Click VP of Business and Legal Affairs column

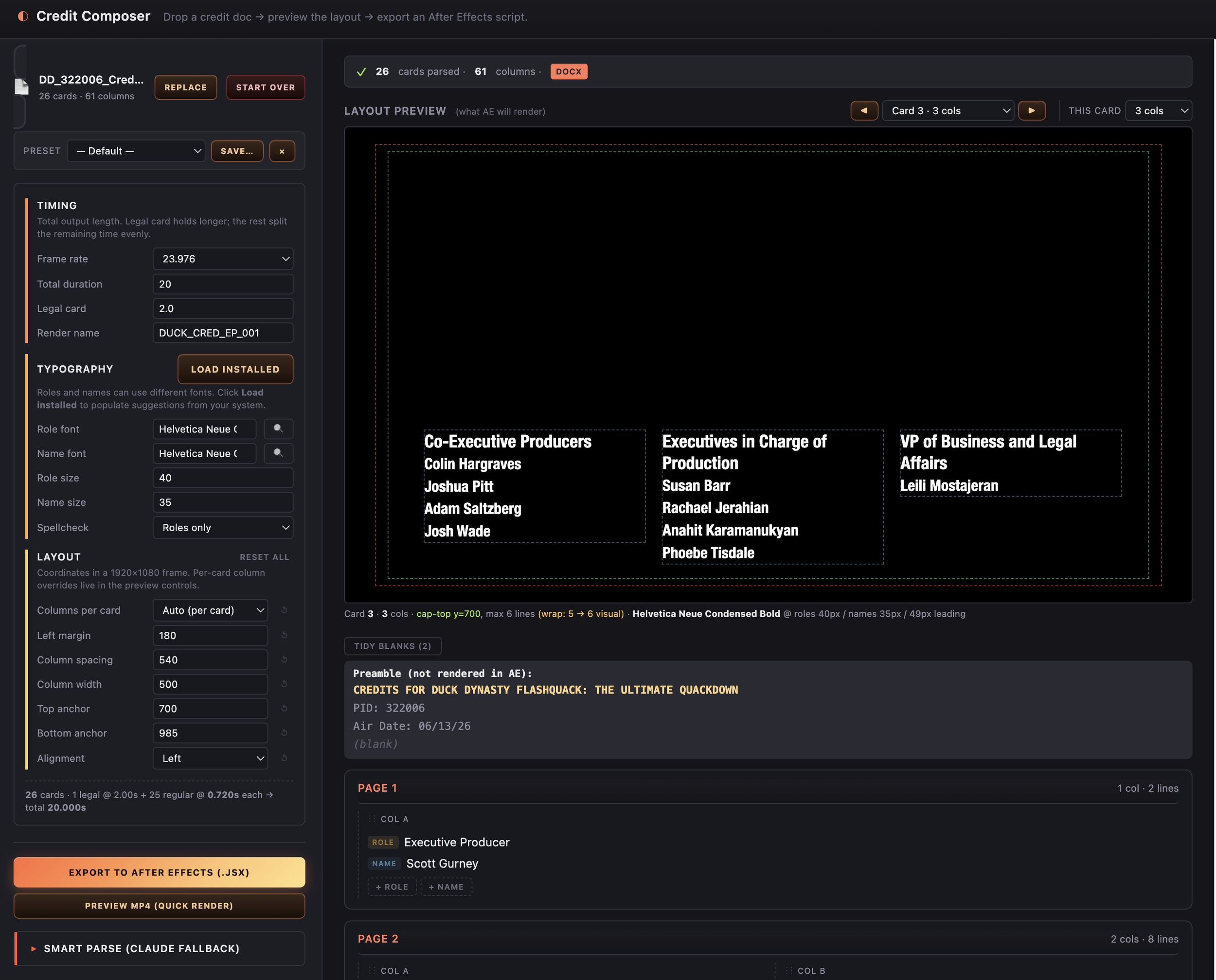coord(1011,463)
